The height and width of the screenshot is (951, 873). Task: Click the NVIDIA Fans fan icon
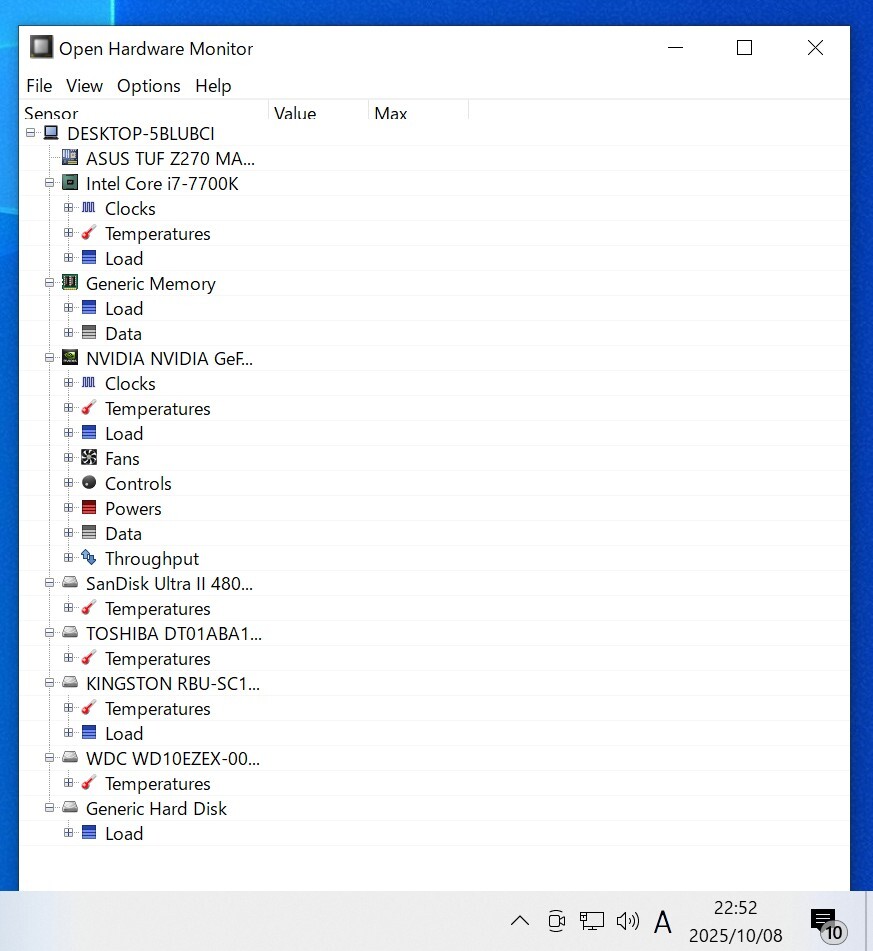coord(89,458)
